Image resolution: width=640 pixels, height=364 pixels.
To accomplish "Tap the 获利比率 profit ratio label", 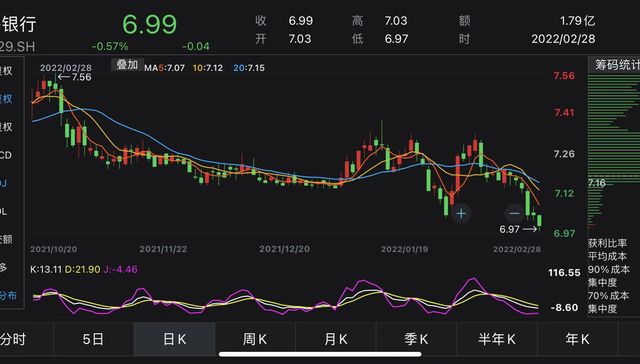I will coord(608,243).
